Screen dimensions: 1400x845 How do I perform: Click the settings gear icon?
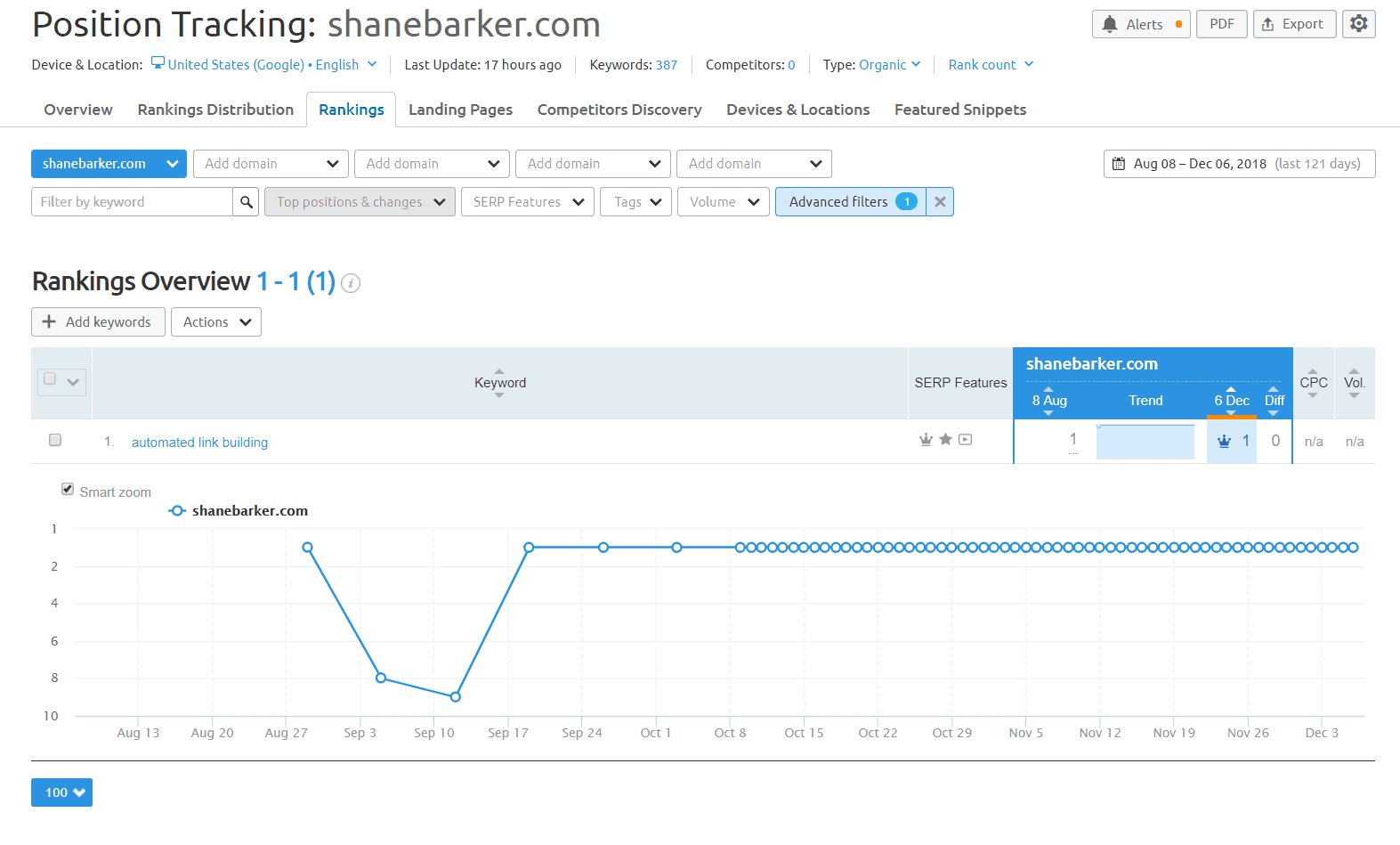(x=1358, y=24)
